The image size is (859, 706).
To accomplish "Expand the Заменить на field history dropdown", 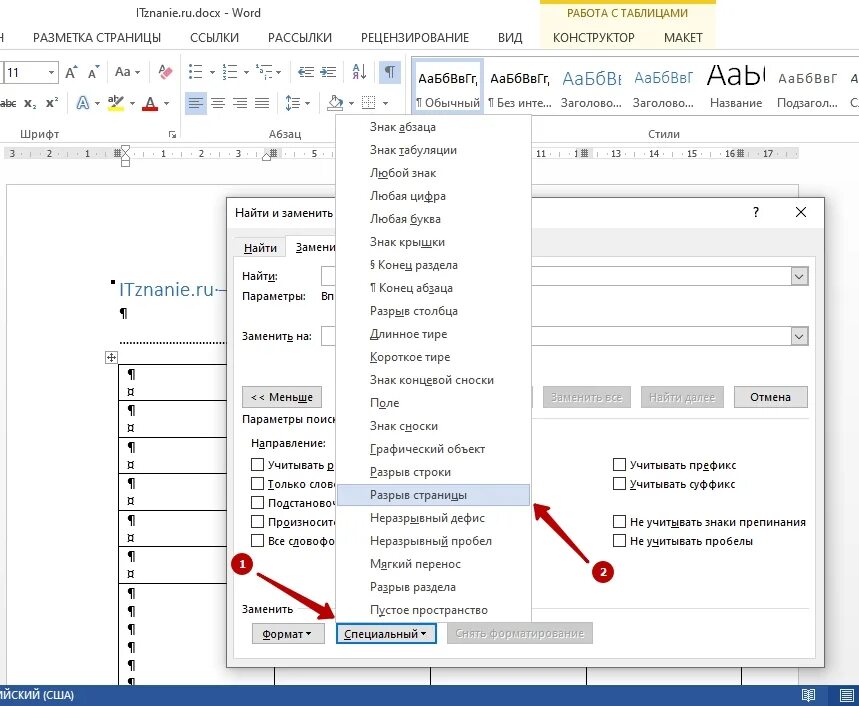I will coord(799,336).
